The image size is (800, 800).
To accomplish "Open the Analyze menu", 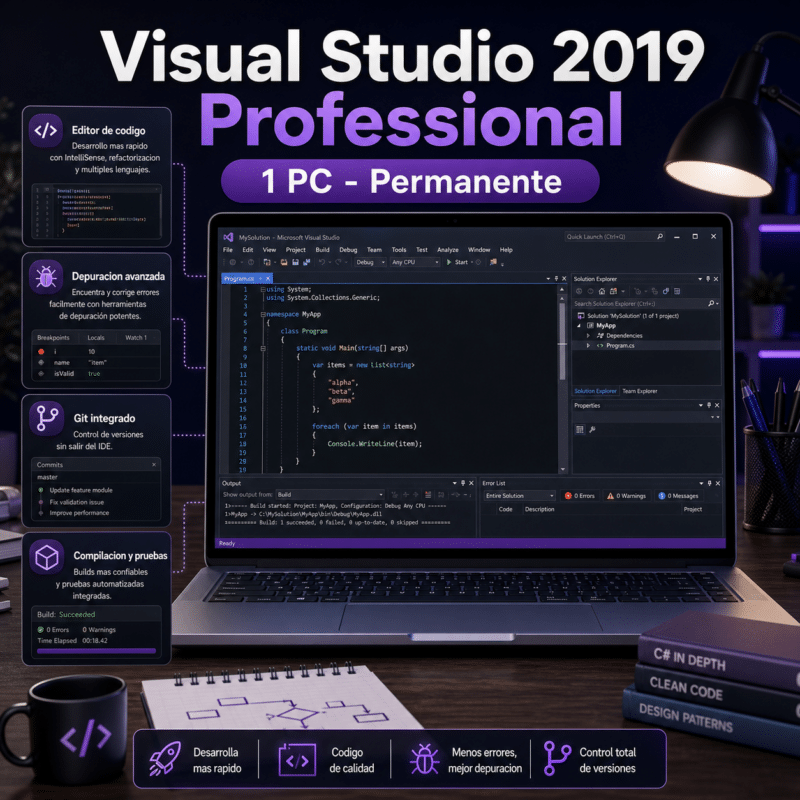I will [448, 250].
